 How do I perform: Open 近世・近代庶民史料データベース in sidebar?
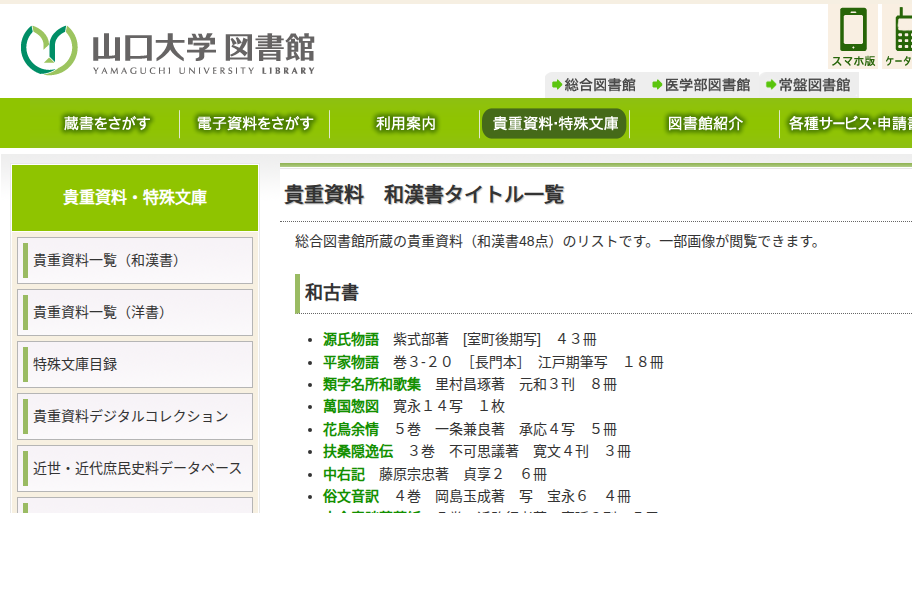(135, 469)
